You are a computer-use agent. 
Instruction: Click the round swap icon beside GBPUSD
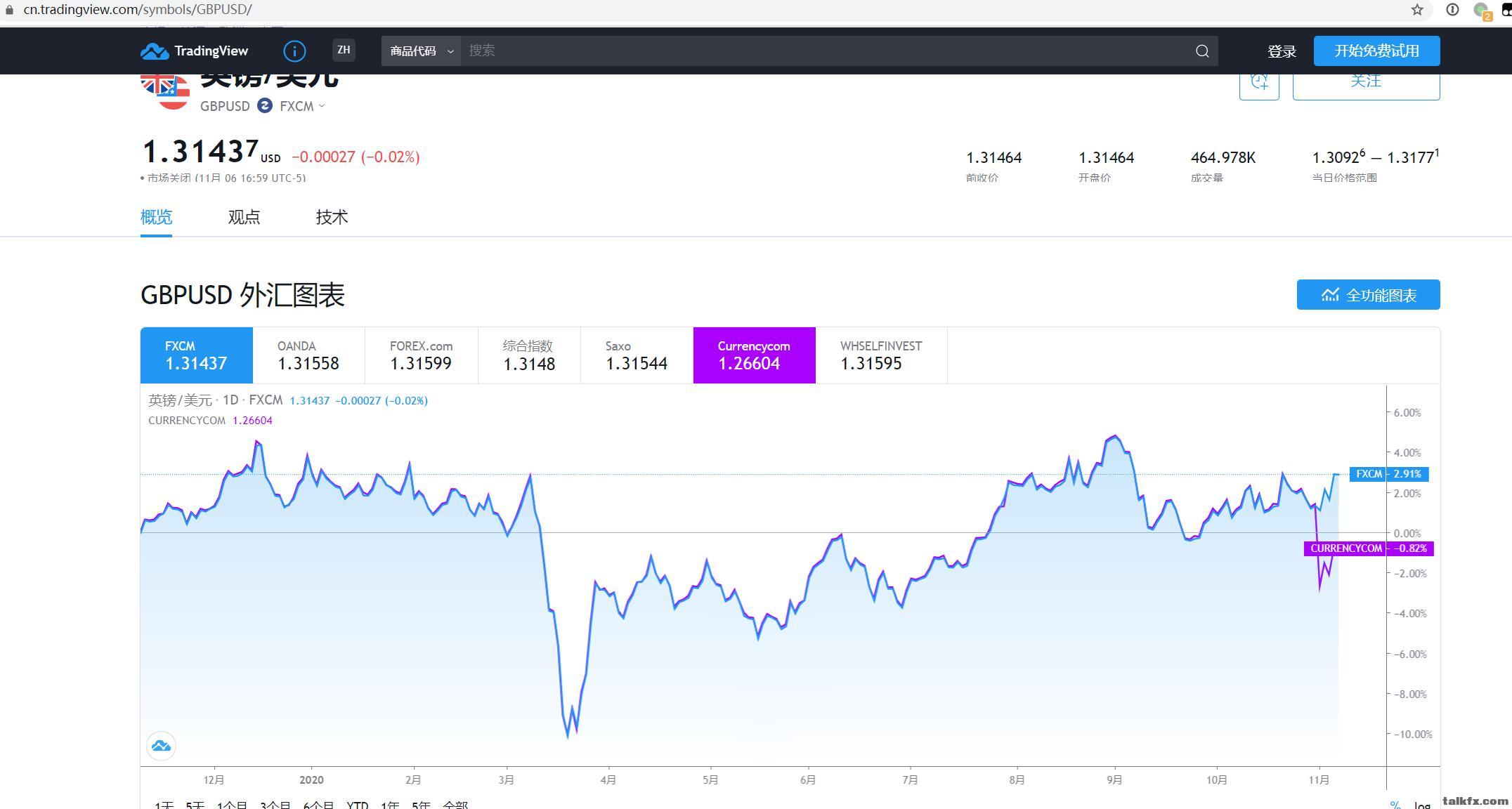(x=265, y=105)
